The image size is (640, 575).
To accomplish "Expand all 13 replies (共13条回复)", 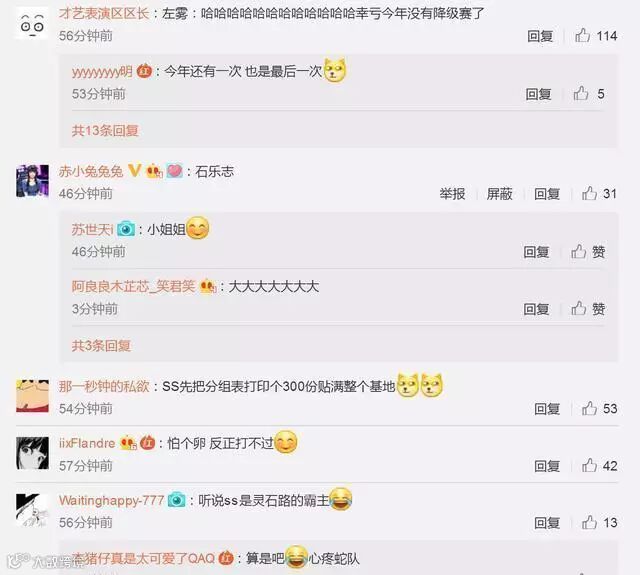I will 105,131.
